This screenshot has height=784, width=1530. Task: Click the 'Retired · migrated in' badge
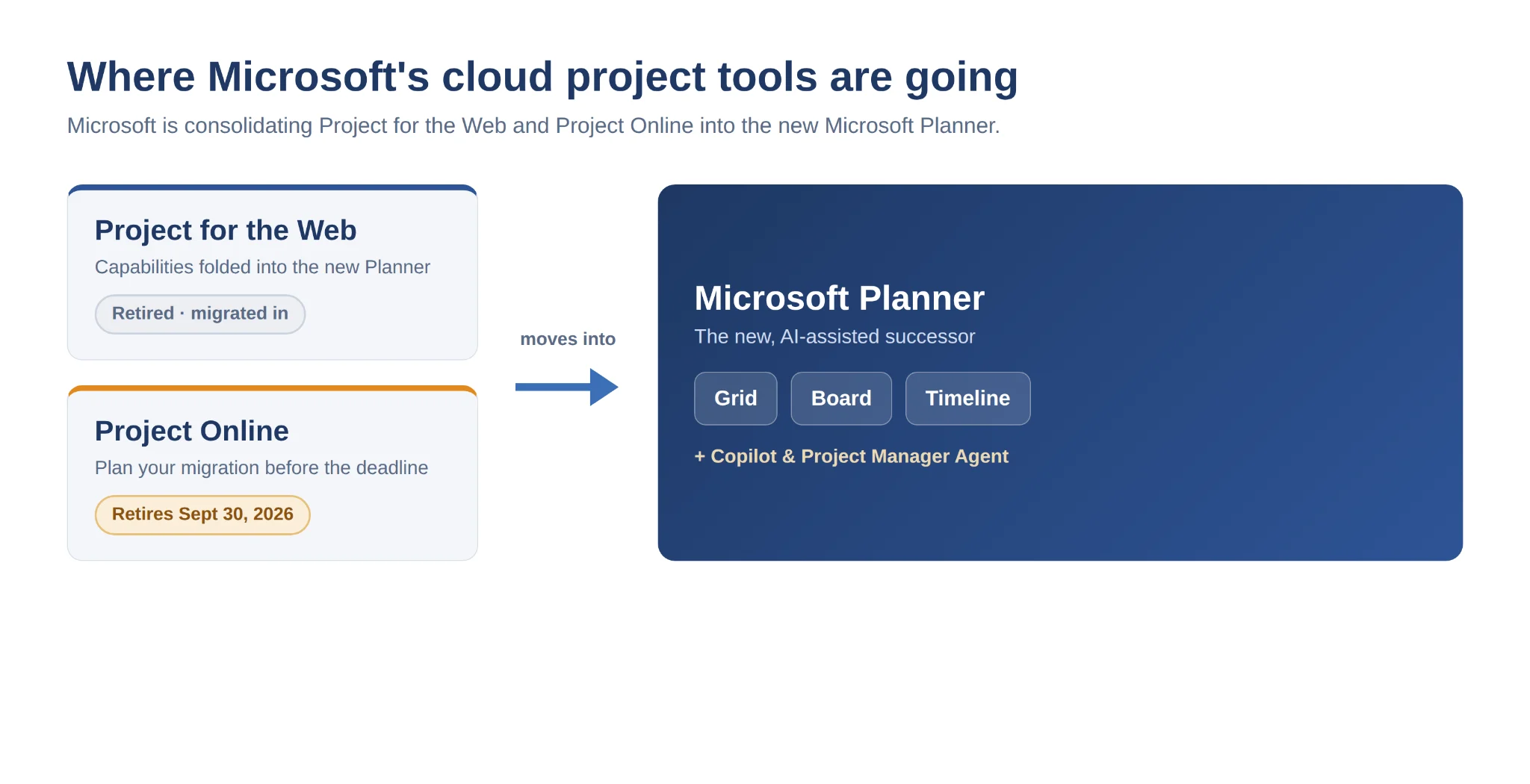pos(200,314)
